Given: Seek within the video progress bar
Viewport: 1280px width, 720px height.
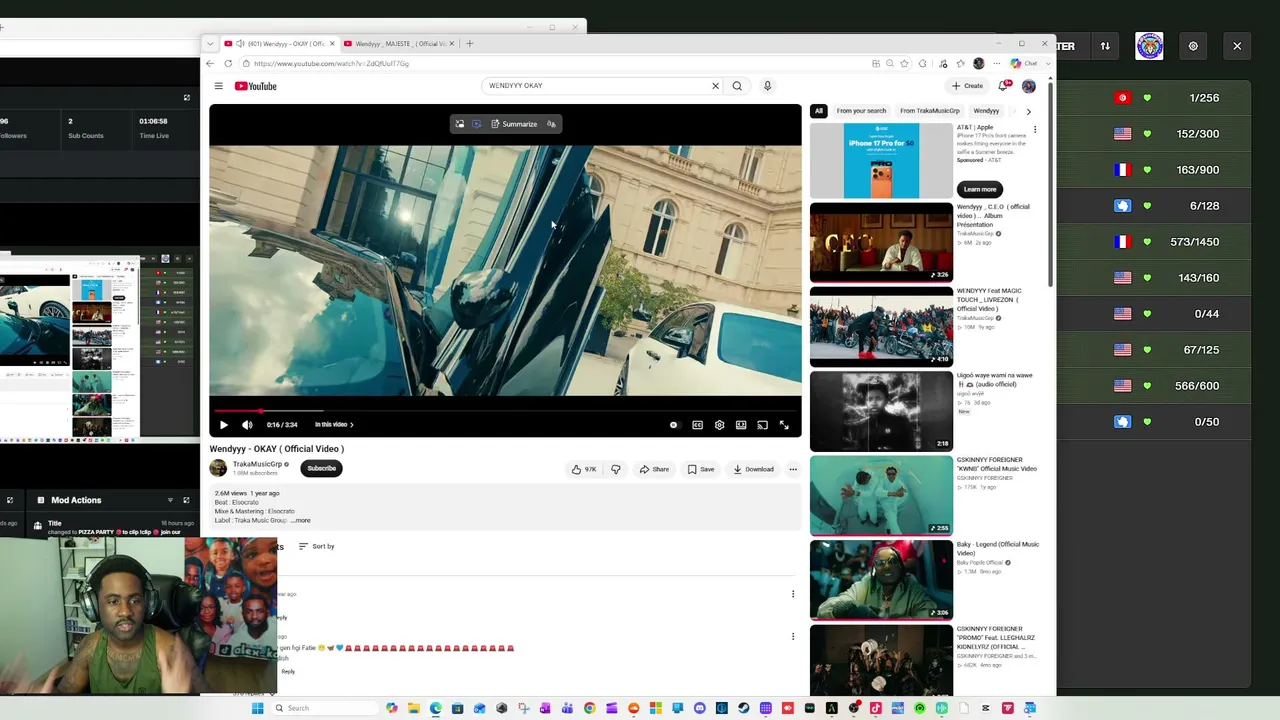Looking at the screenshot, I should pyautogui.click(x=505, y=410).
